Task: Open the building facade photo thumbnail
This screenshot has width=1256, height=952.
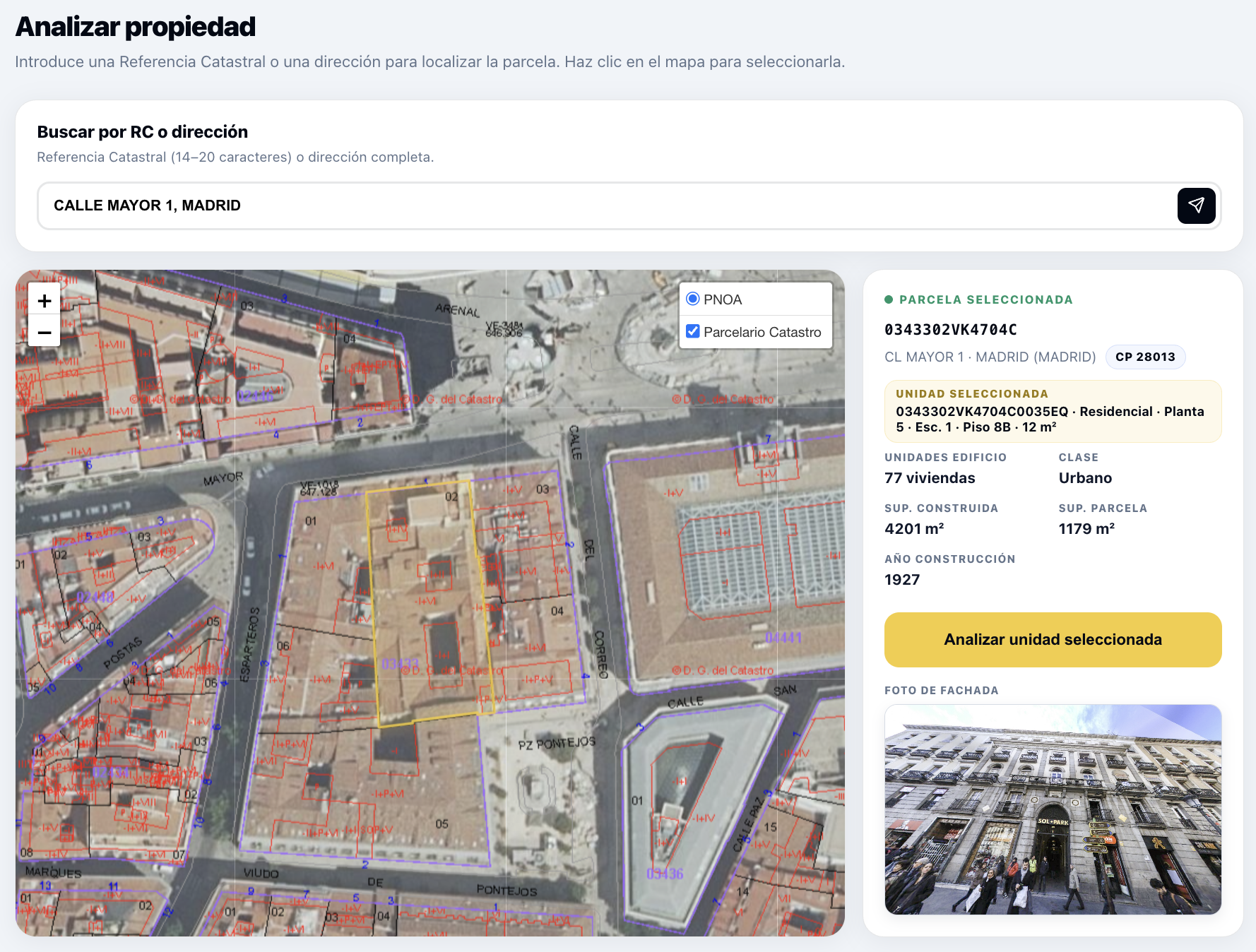Action: click(1053, 809)
